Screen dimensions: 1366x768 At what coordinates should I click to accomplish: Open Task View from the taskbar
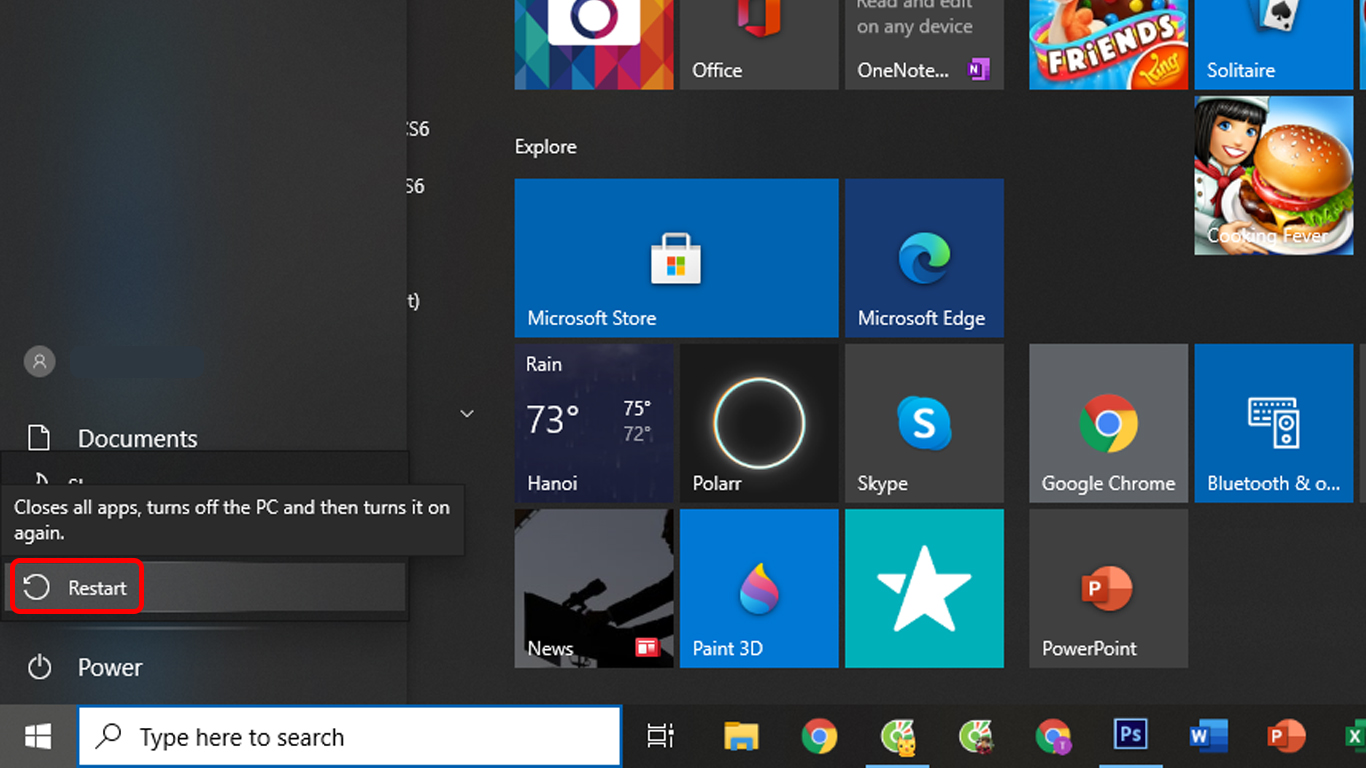660,737
